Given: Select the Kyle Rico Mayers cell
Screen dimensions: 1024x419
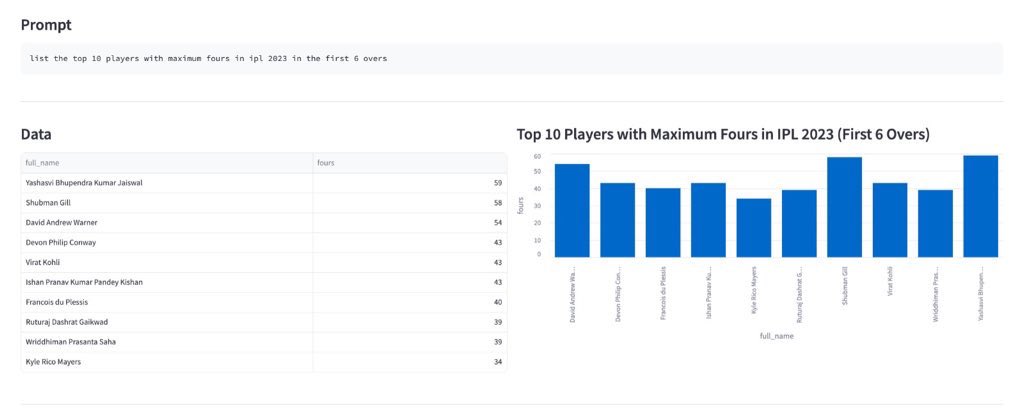Looking at the screenshot, I should (x=167, y=362).
